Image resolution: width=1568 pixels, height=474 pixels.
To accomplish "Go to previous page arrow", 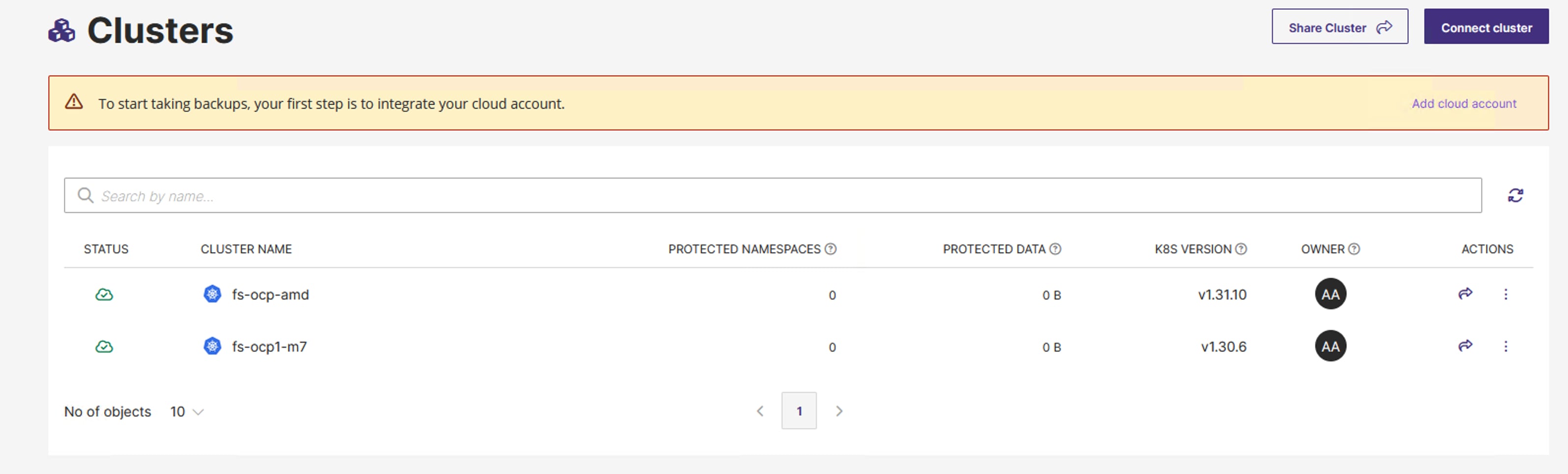I will 760,411.
